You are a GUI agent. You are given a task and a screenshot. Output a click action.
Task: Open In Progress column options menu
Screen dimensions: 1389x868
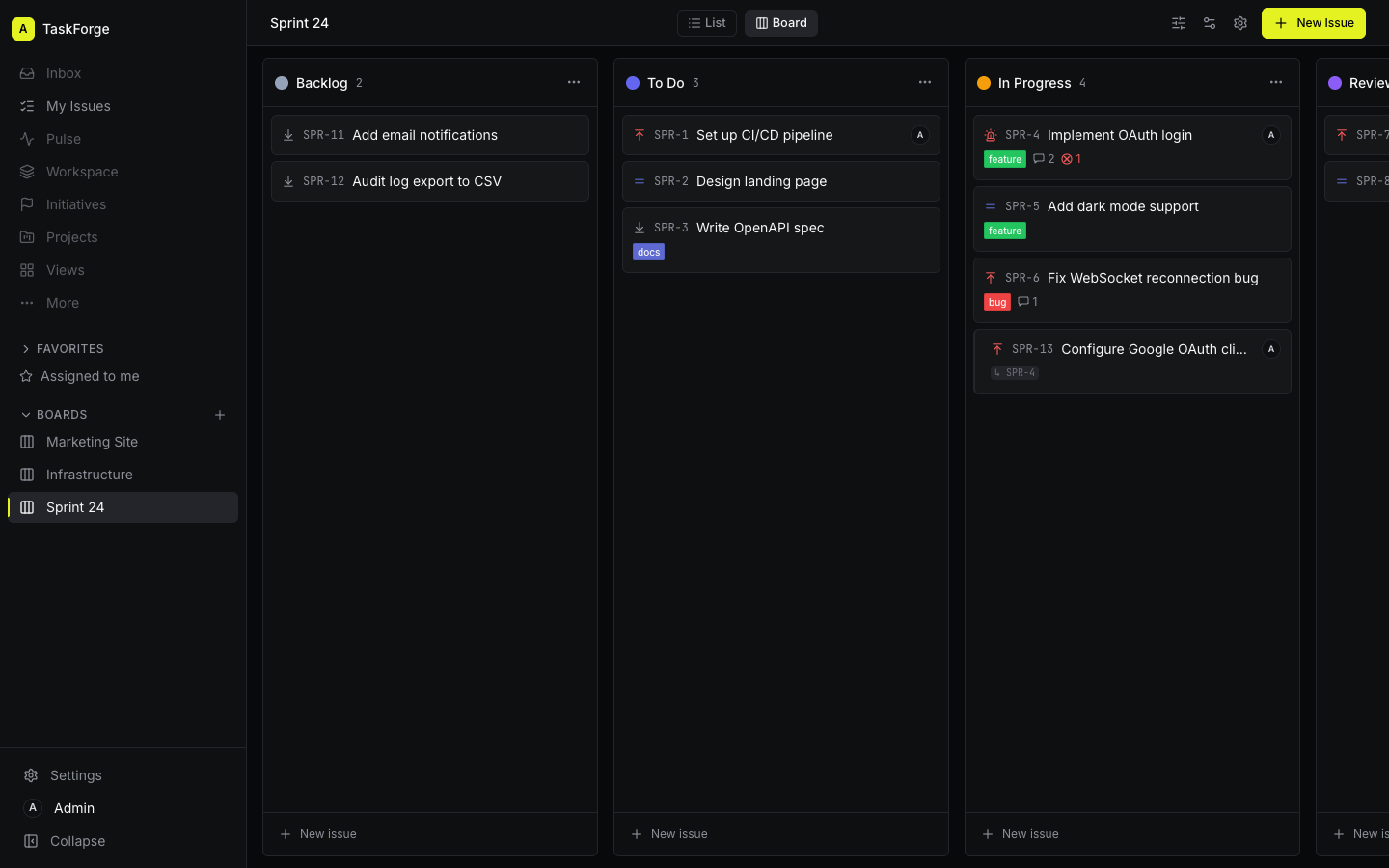click(1276, 83)
